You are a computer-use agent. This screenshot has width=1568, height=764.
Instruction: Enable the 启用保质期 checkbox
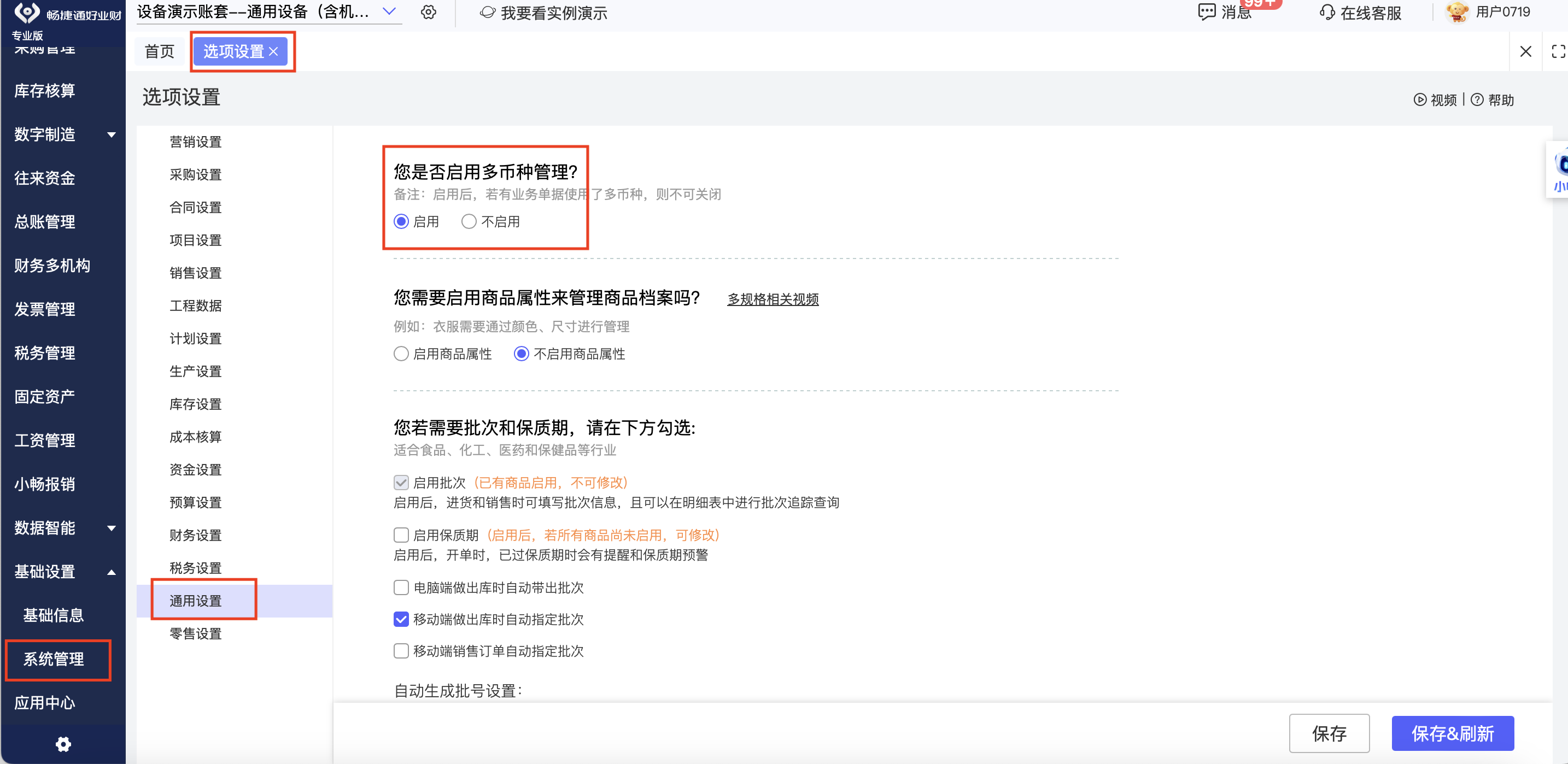point(401,535)
